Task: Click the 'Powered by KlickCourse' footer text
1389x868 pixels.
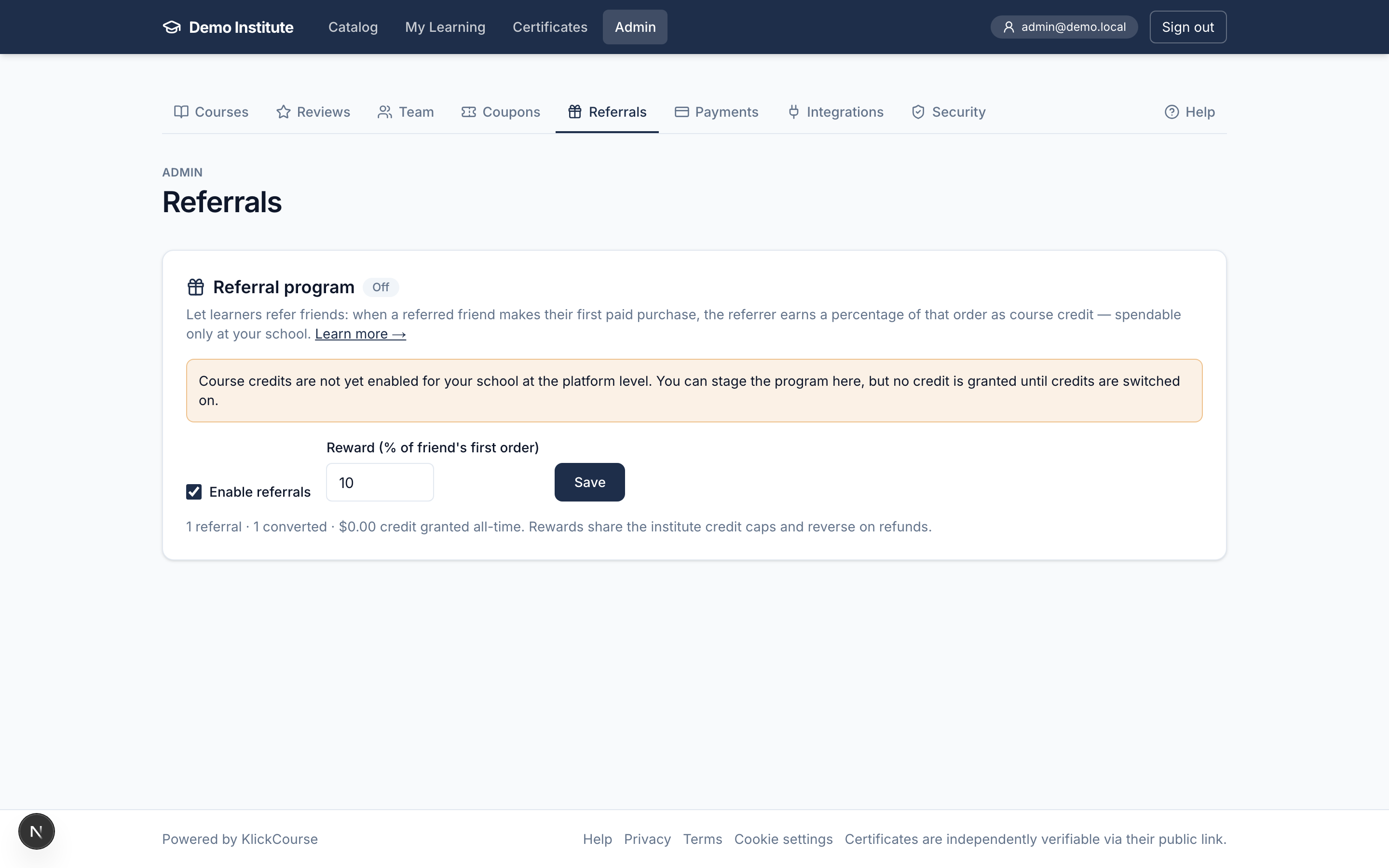Action: [240, 839]
